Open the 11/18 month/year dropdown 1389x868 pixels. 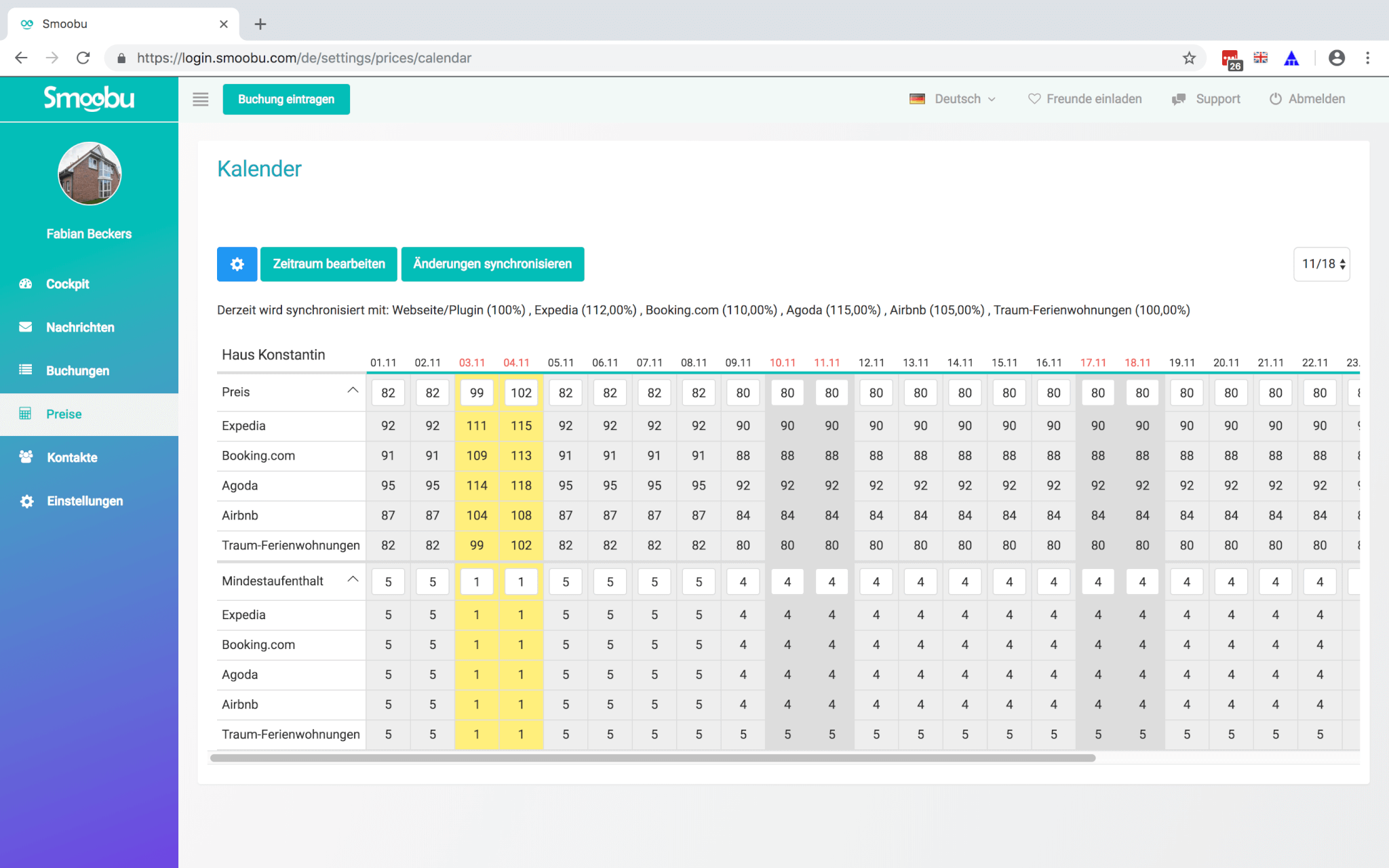click(1322, 264)
